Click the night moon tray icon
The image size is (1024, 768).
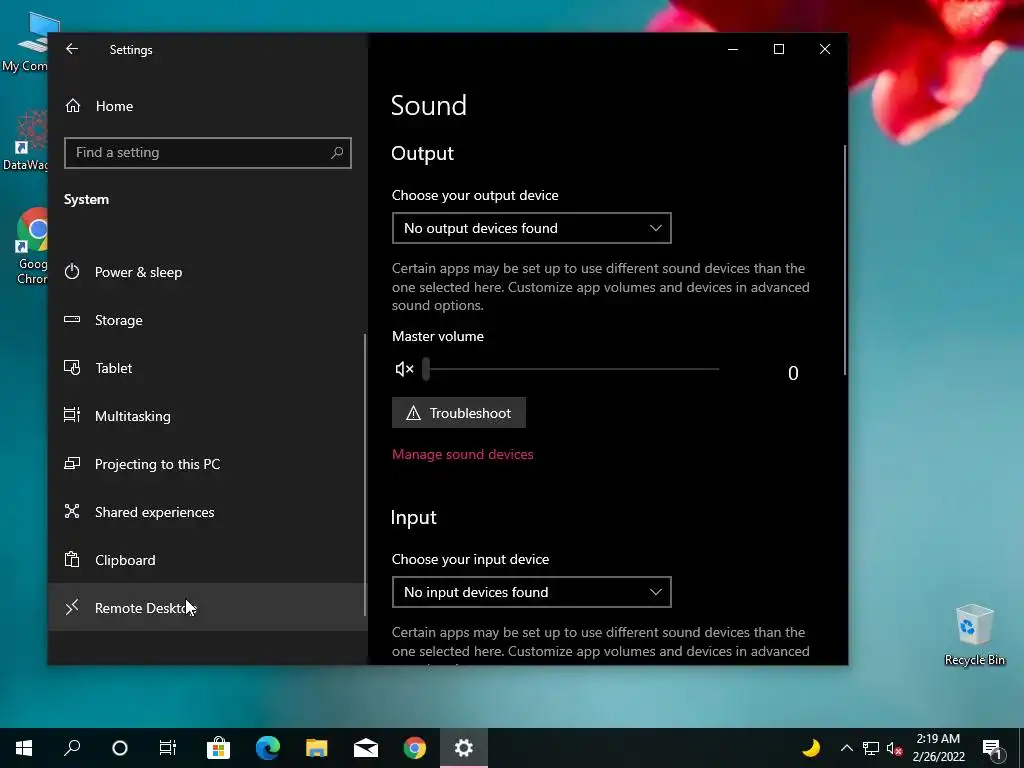click(x=811, y=748)
